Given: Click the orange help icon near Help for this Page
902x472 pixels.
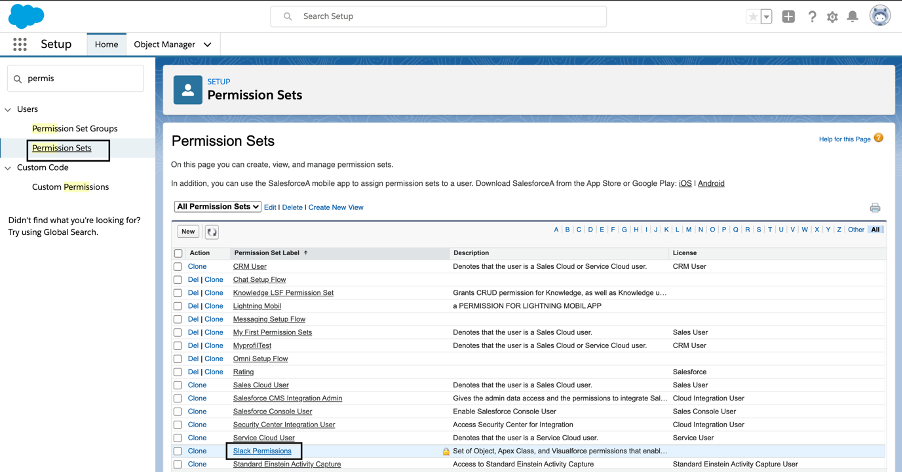Looking at the screenshot, I should 878,138.
